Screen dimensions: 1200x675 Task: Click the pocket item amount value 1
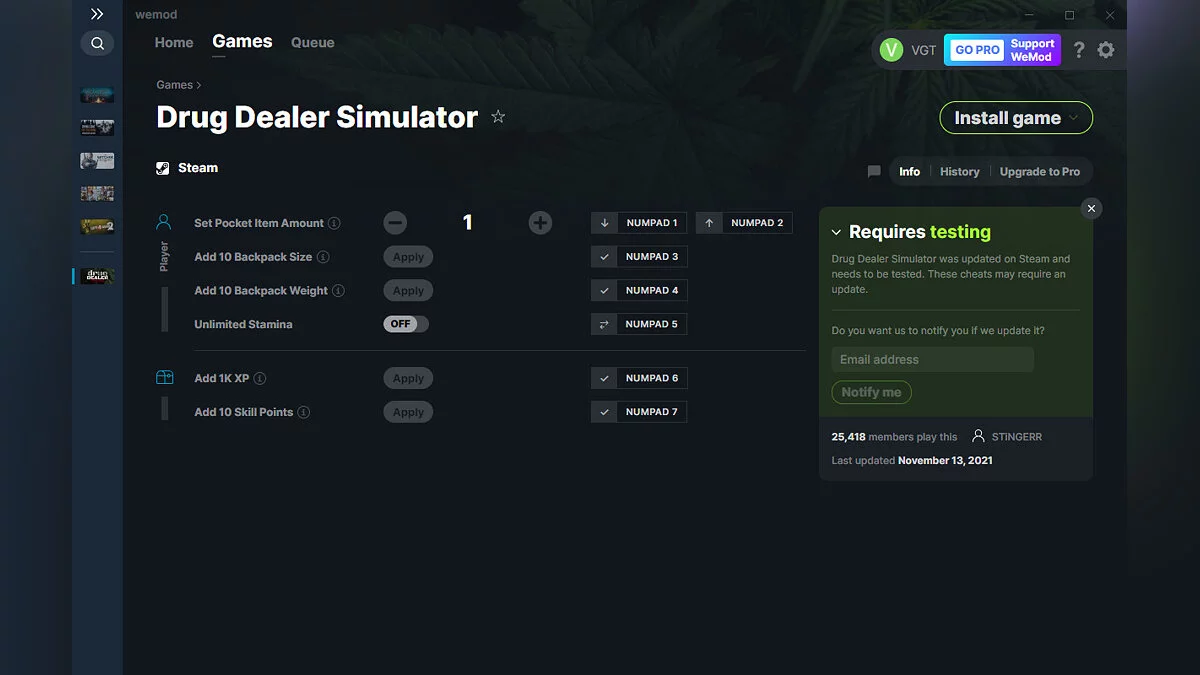(x=467, y=223)
